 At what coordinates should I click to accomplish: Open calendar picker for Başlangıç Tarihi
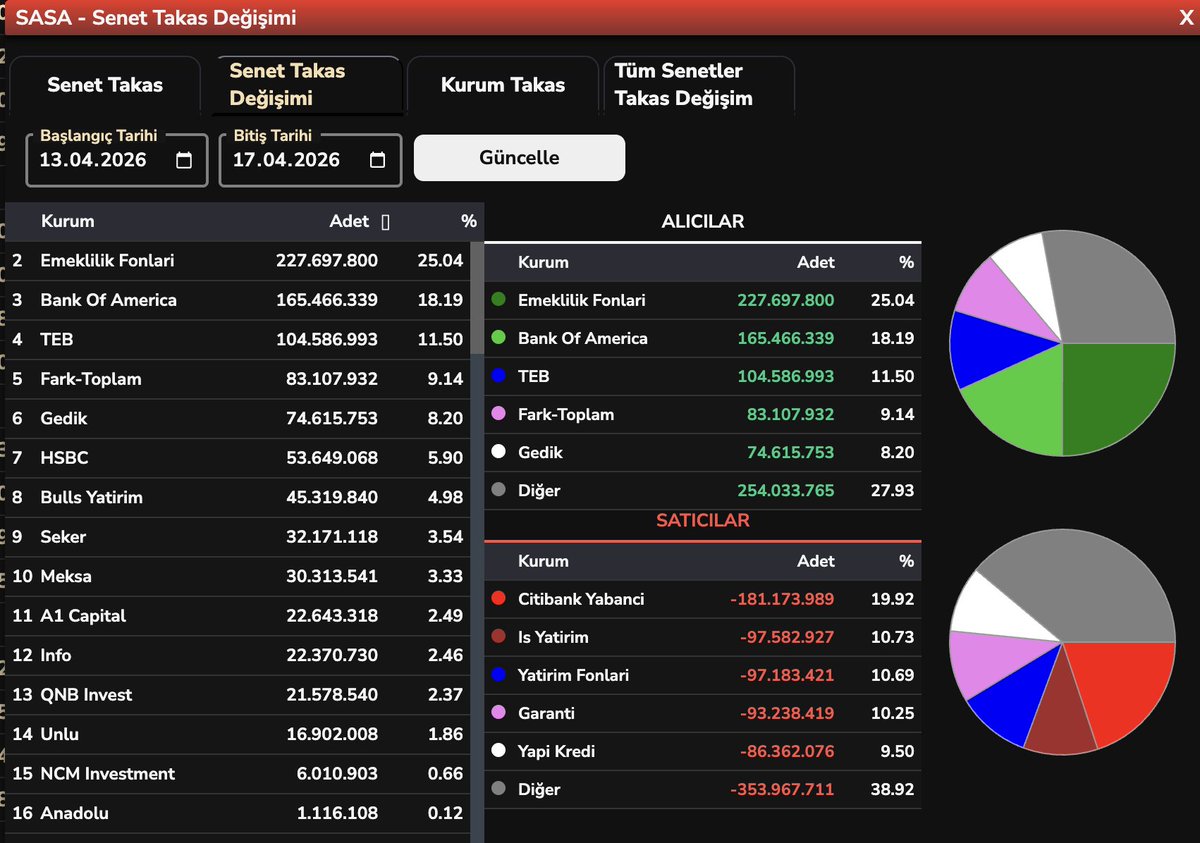pyautogui.click(x=184, y=160)
